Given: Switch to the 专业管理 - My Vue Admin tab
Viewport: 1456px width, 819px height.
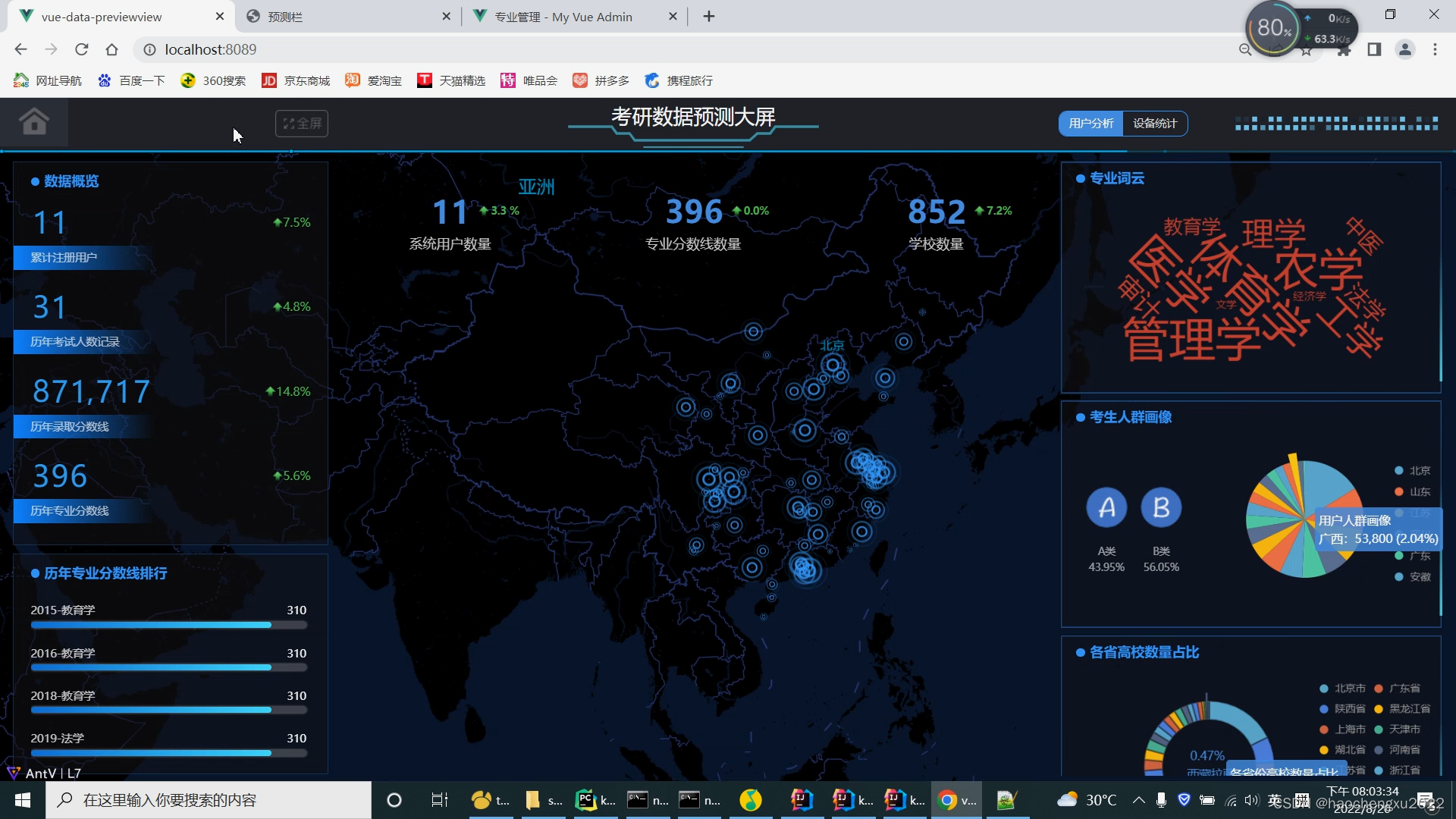Looking at the screenshot, I should (563, 17).
